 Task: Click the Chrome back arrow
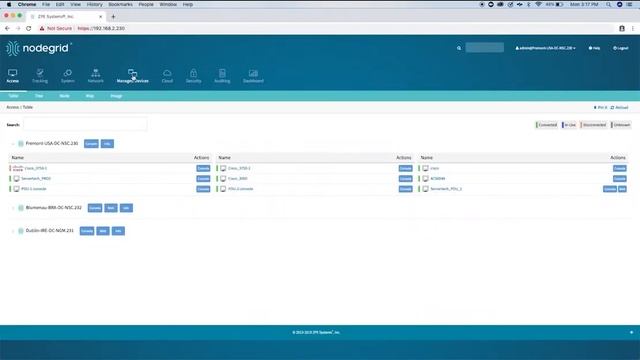click(x=7, y=29)
